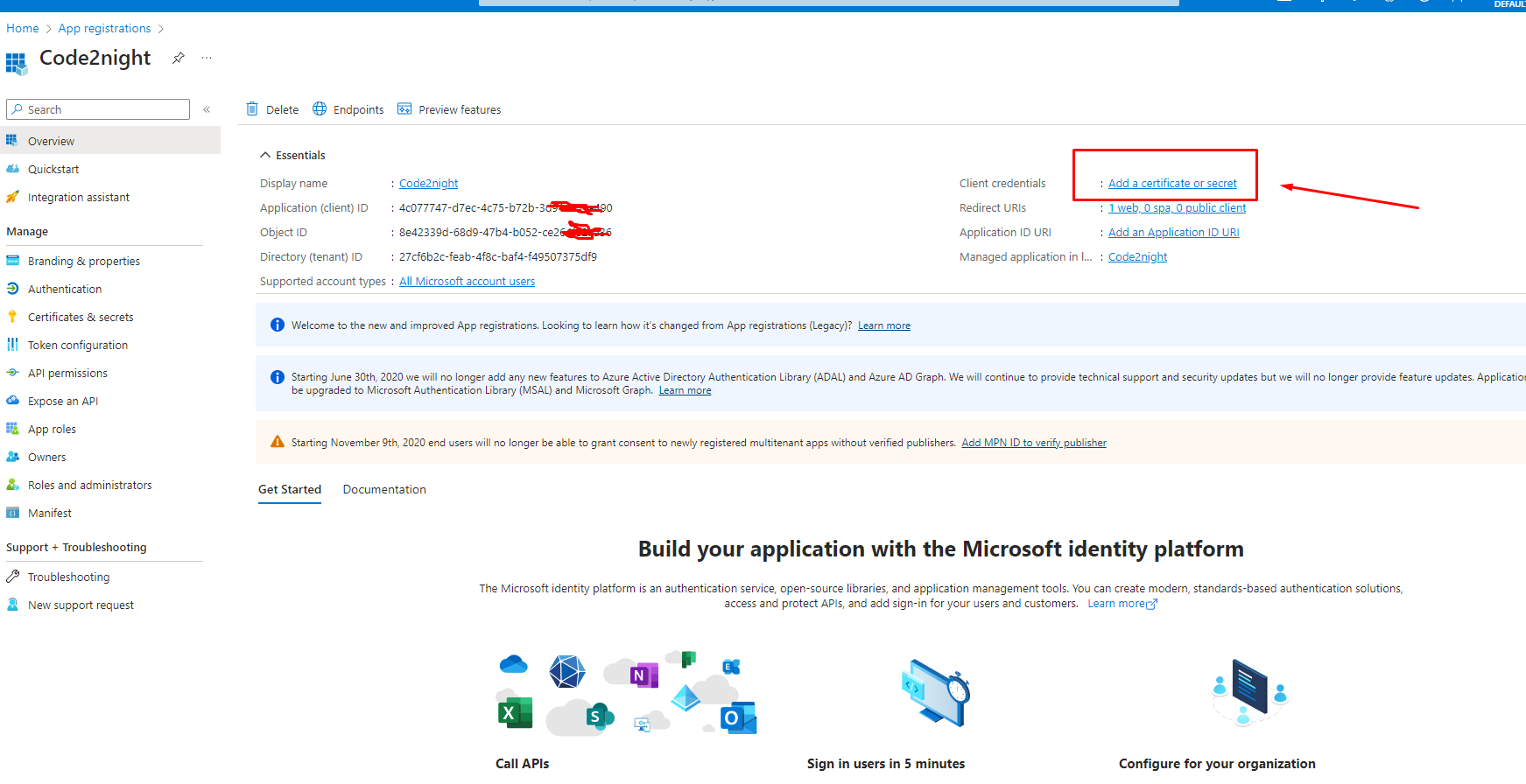Screen dimensions: 1526x784
Task: Click the Integration assistant rocket icon
Action: (12, 197)
